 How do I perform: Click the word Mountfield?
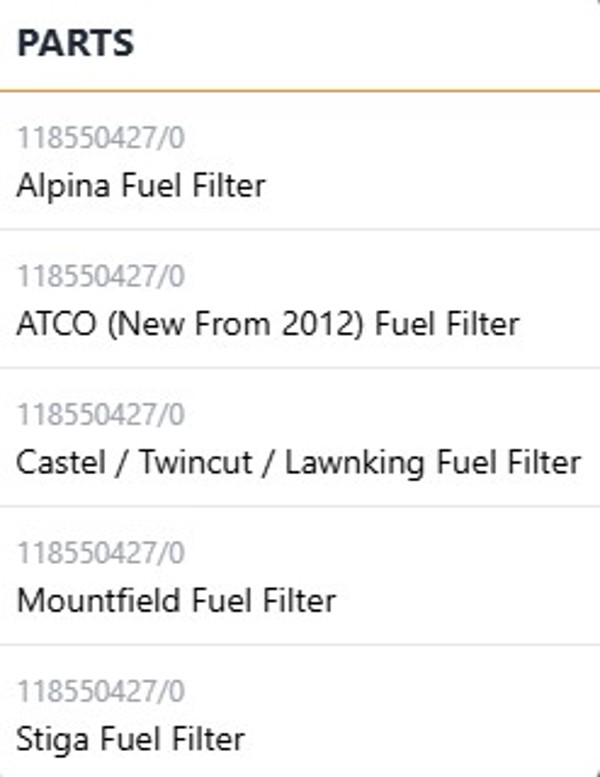pyautogui.click(x=99, y=601)
